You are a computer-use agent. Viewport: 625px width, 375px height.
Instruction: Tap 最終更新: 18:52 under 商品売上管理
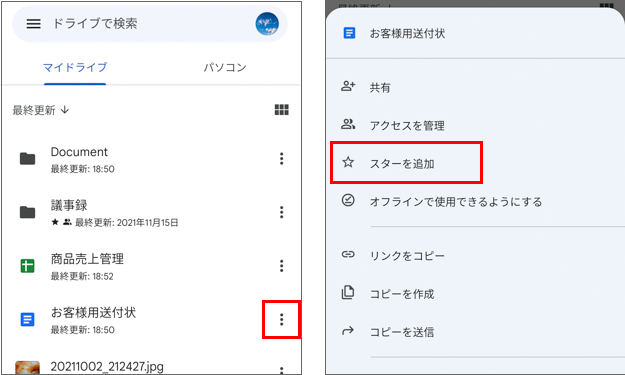(x=82, y=276)
